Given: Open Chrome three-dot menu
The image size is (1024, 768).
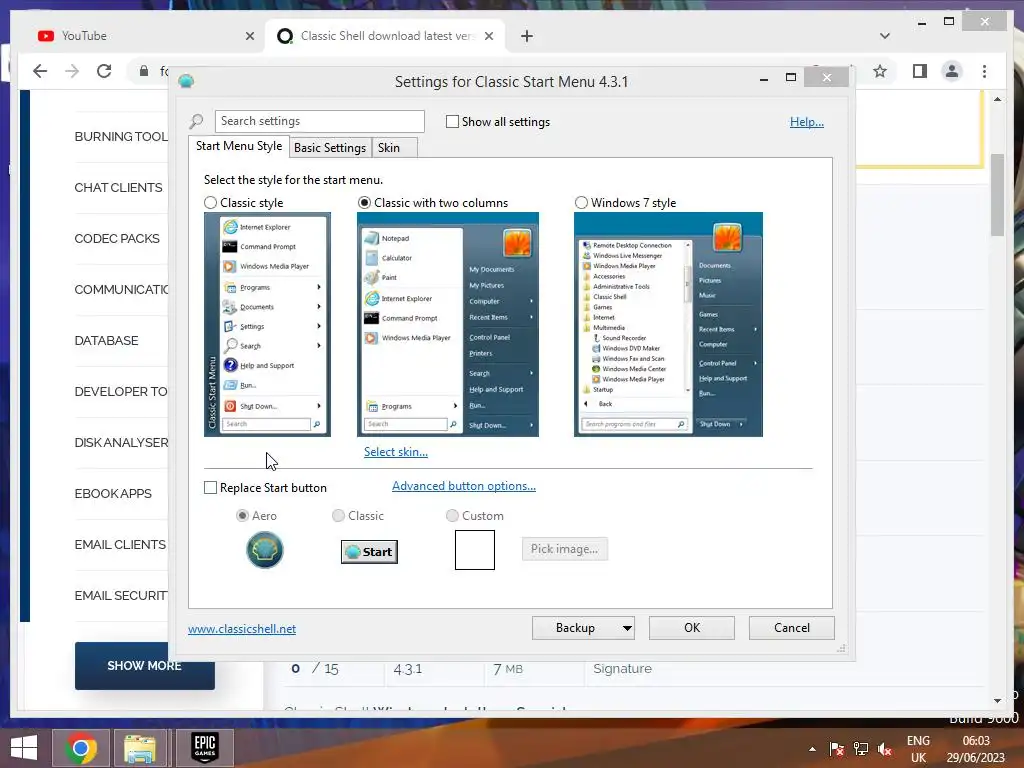Looking at the screenshot, I should click(984, 71).
